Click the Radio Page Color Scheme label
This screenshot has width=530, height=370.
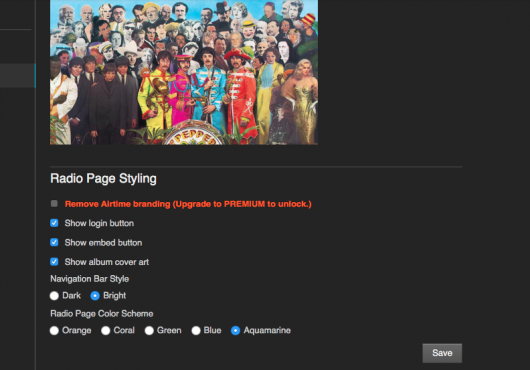click(102, 314)
